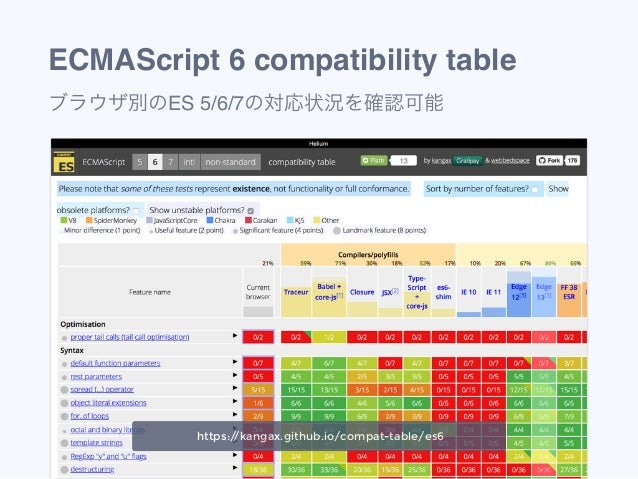Click Current browser 0/2 tail calls cell
This screenshot has height=479, width=638.
(258, 337)
